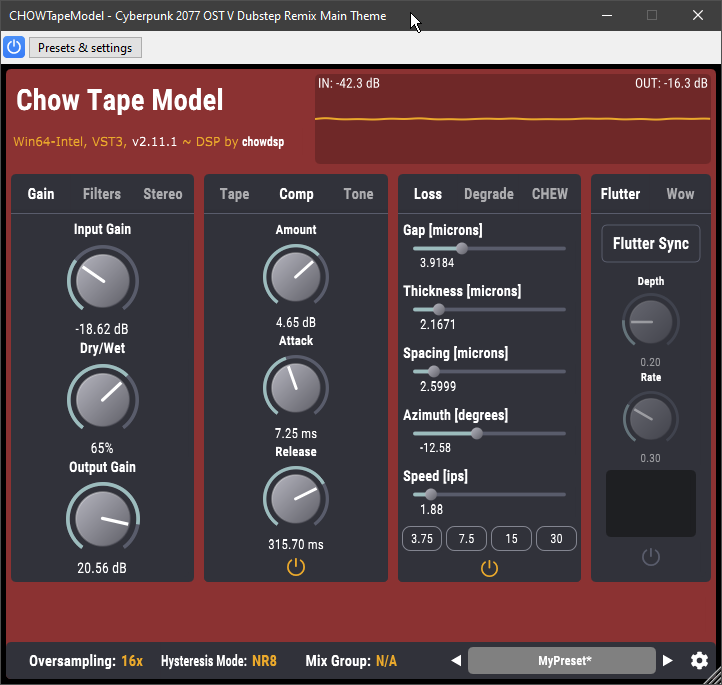Image resolution: width=722 pixels, height=685 pixels.
Task: Click the Output Gain value 20.56 dB
Action: coord(102,568)
